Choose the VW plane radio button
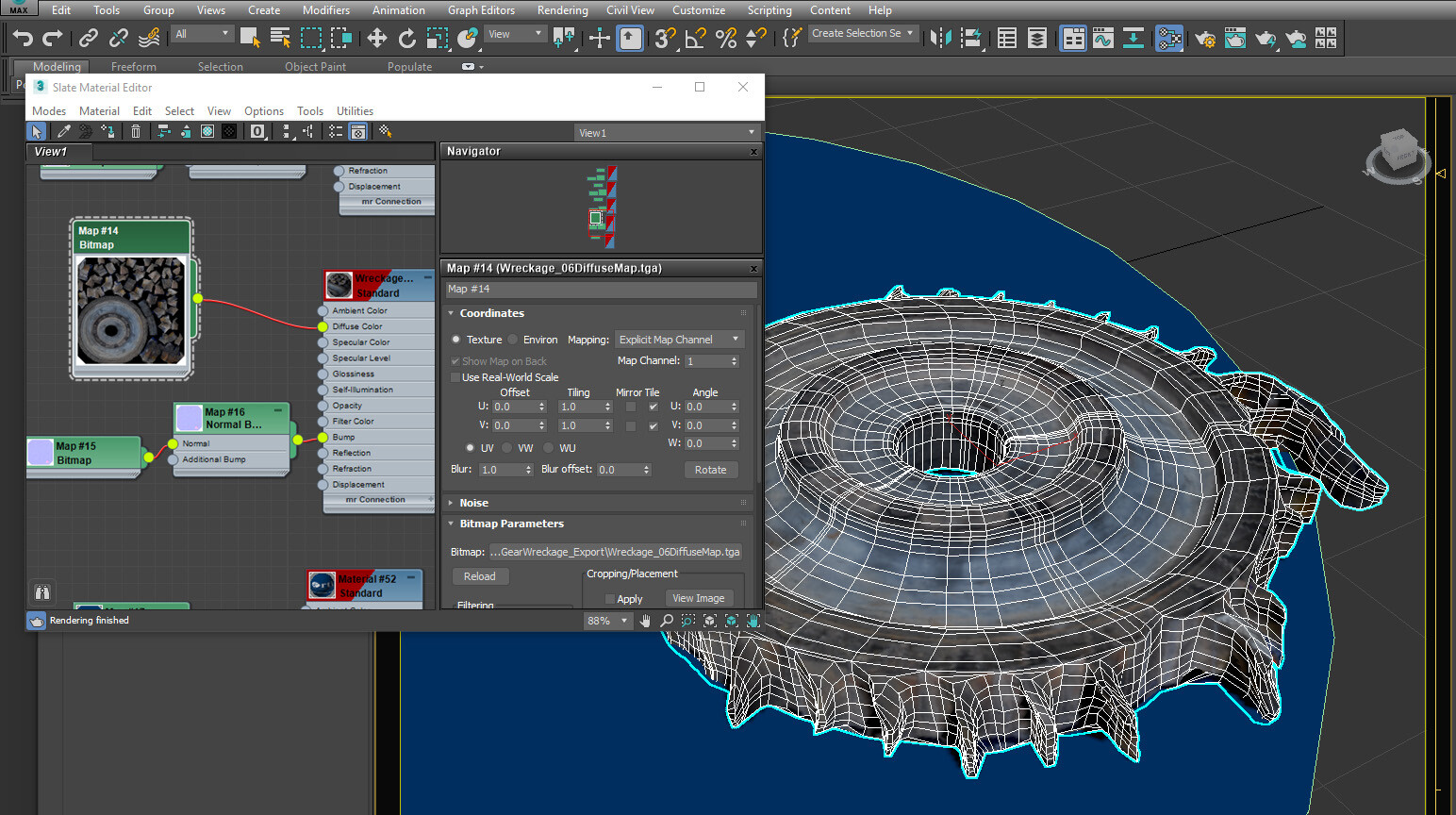The height and width of the screenshot is (815, 1456). [507, 448]
